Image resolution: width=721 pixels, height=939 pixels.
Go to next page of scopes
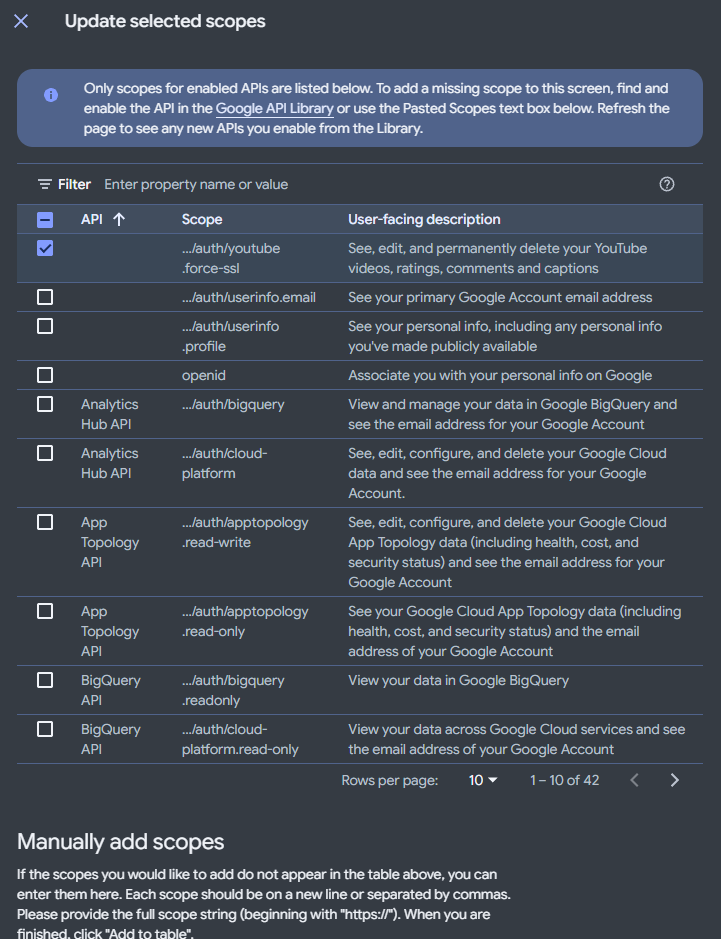(x=675, y=780)
